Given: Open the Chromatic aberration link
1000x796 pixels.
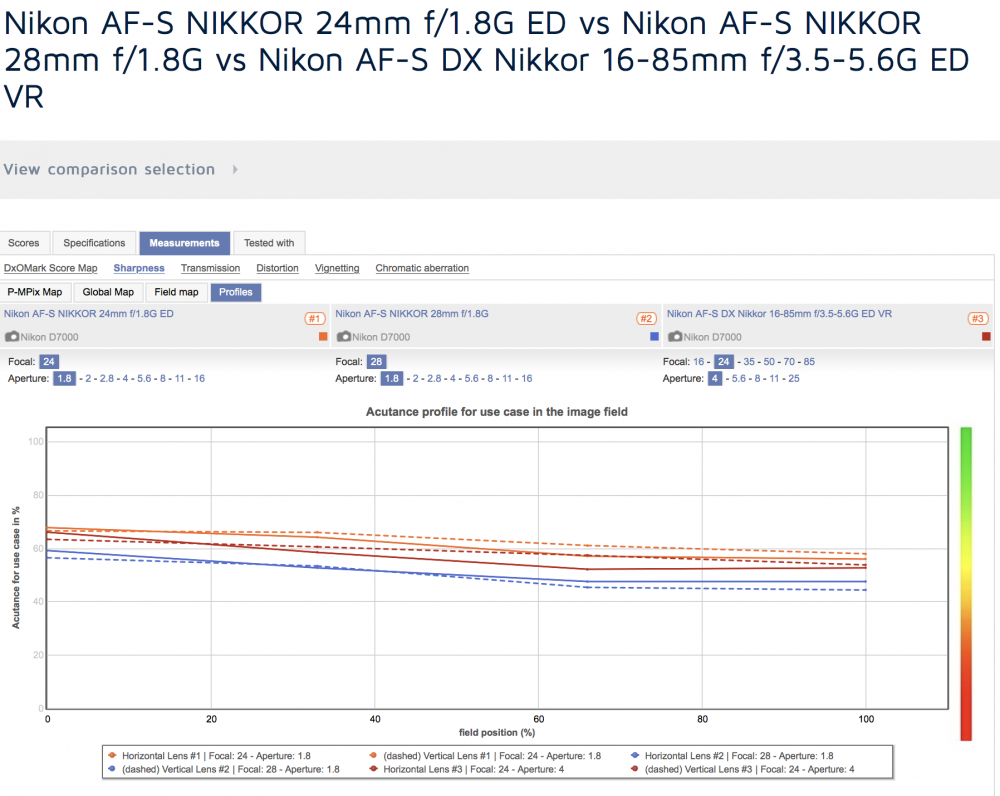Looking at the screenshot, I should click(422, 268).
